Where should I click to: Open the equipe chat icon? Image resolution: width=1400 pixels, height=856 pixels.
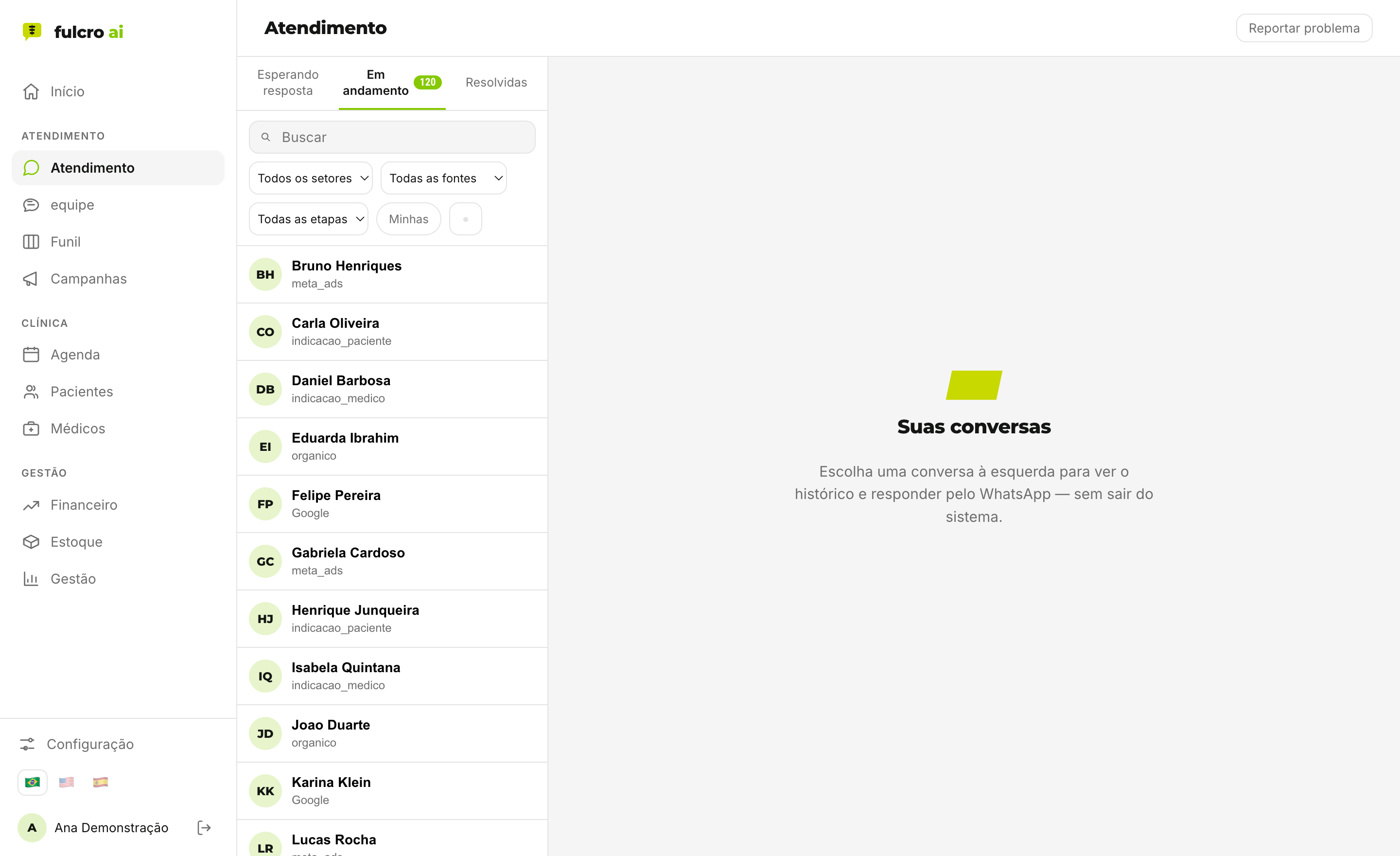pos(31,205)
